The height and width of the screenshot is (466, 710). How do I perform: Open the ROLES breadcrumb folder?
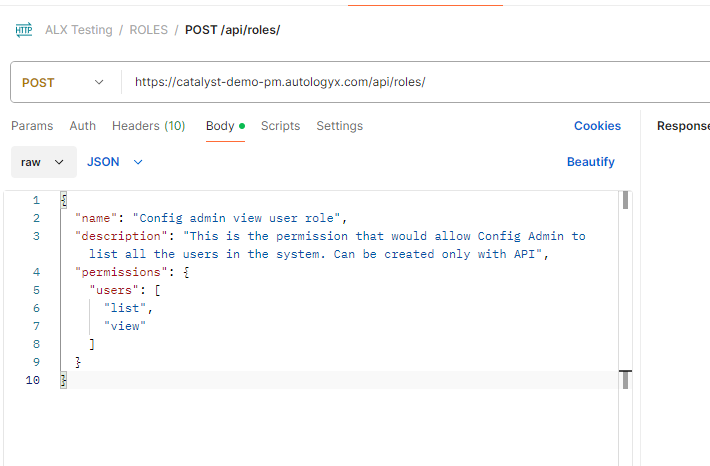coord(149,30)
